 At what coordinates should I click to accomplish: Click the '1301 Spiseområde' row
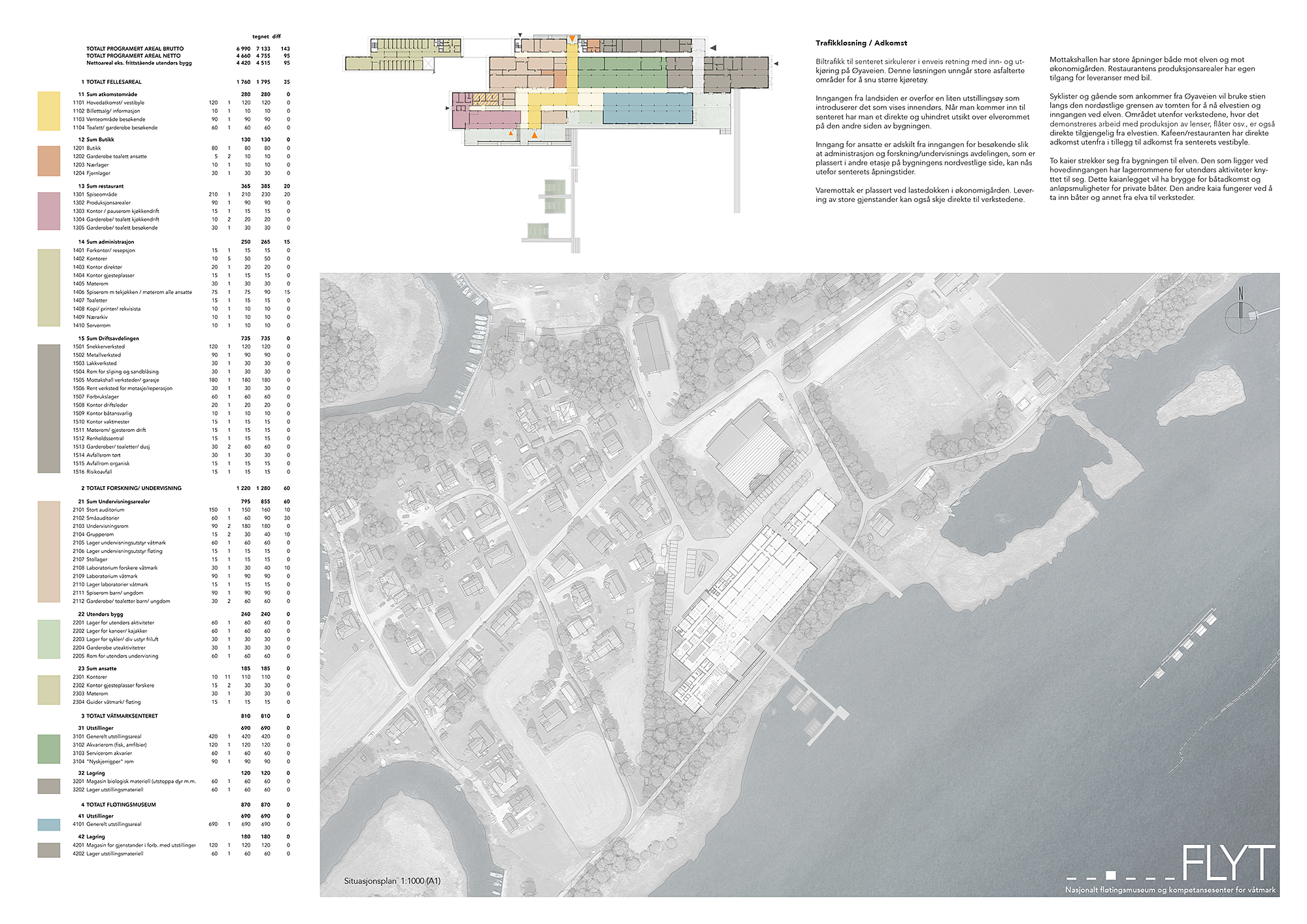tap(181, 194)
